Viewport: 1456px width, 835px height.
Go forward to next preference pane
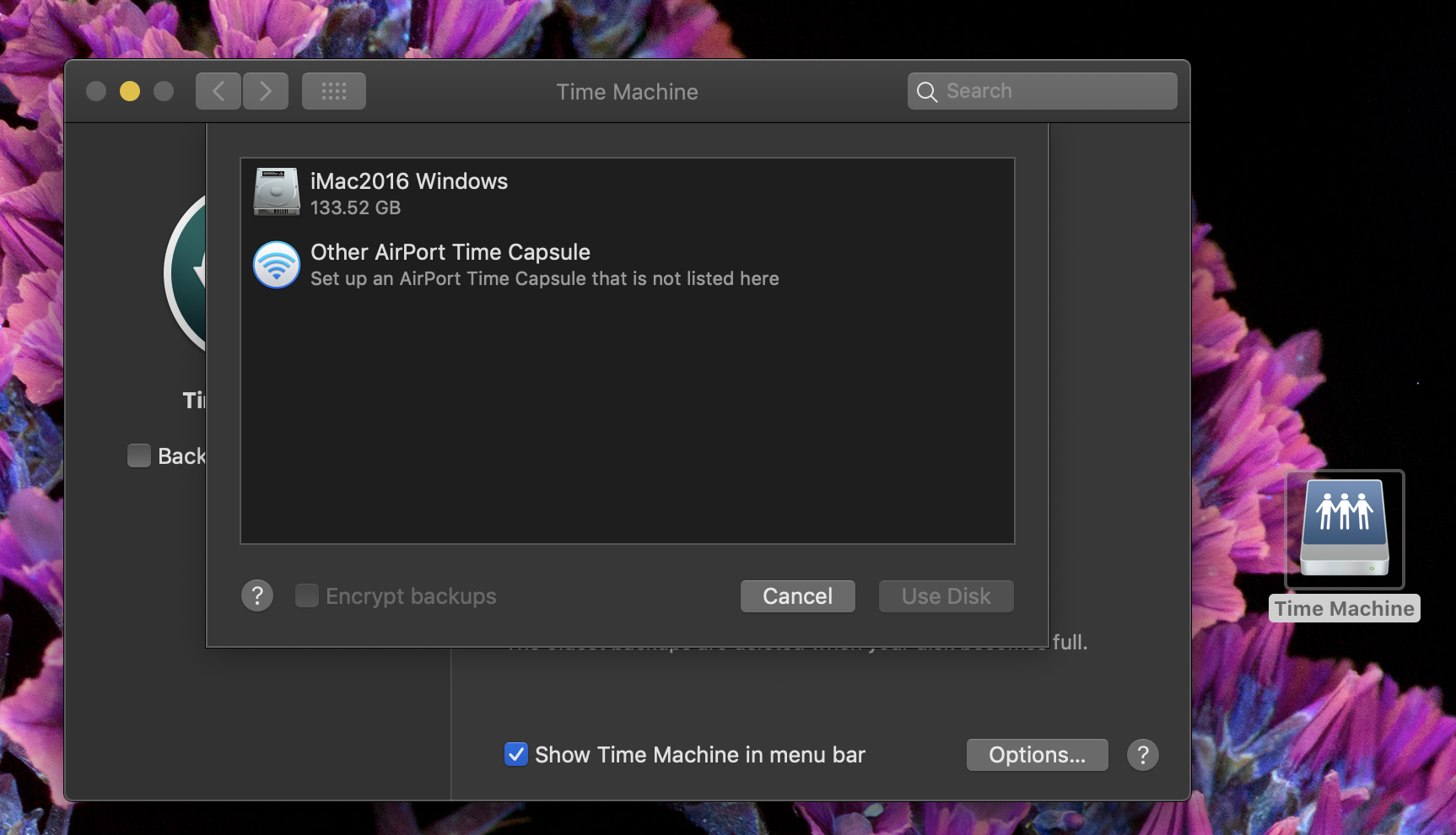(x=266, y=91)
